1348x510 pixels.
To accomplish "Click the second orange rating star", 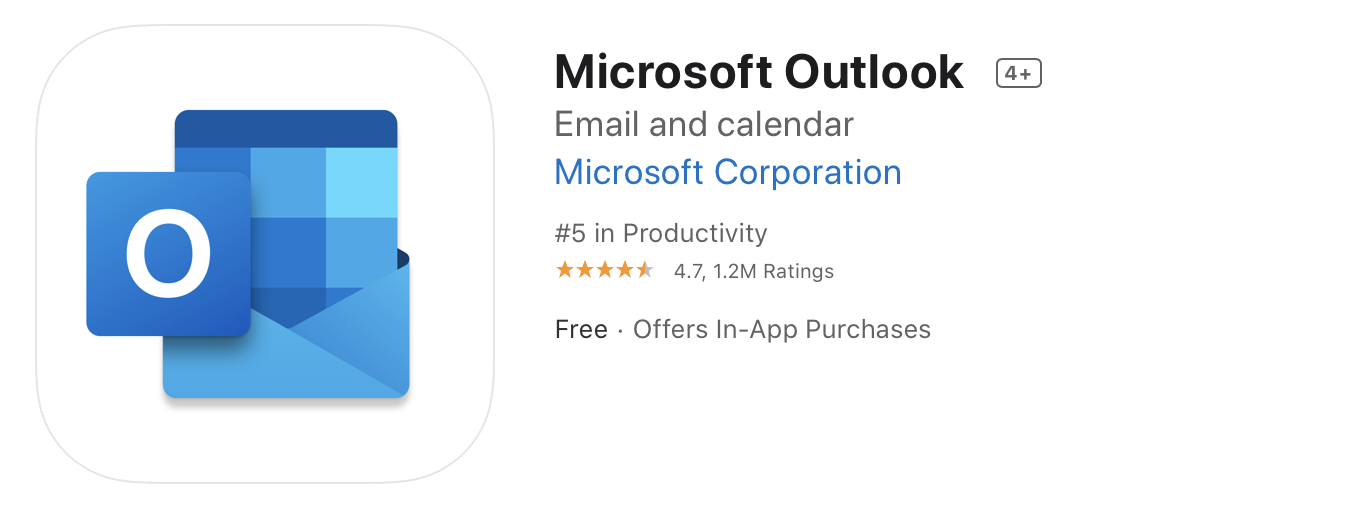I will tap(585, 270).
